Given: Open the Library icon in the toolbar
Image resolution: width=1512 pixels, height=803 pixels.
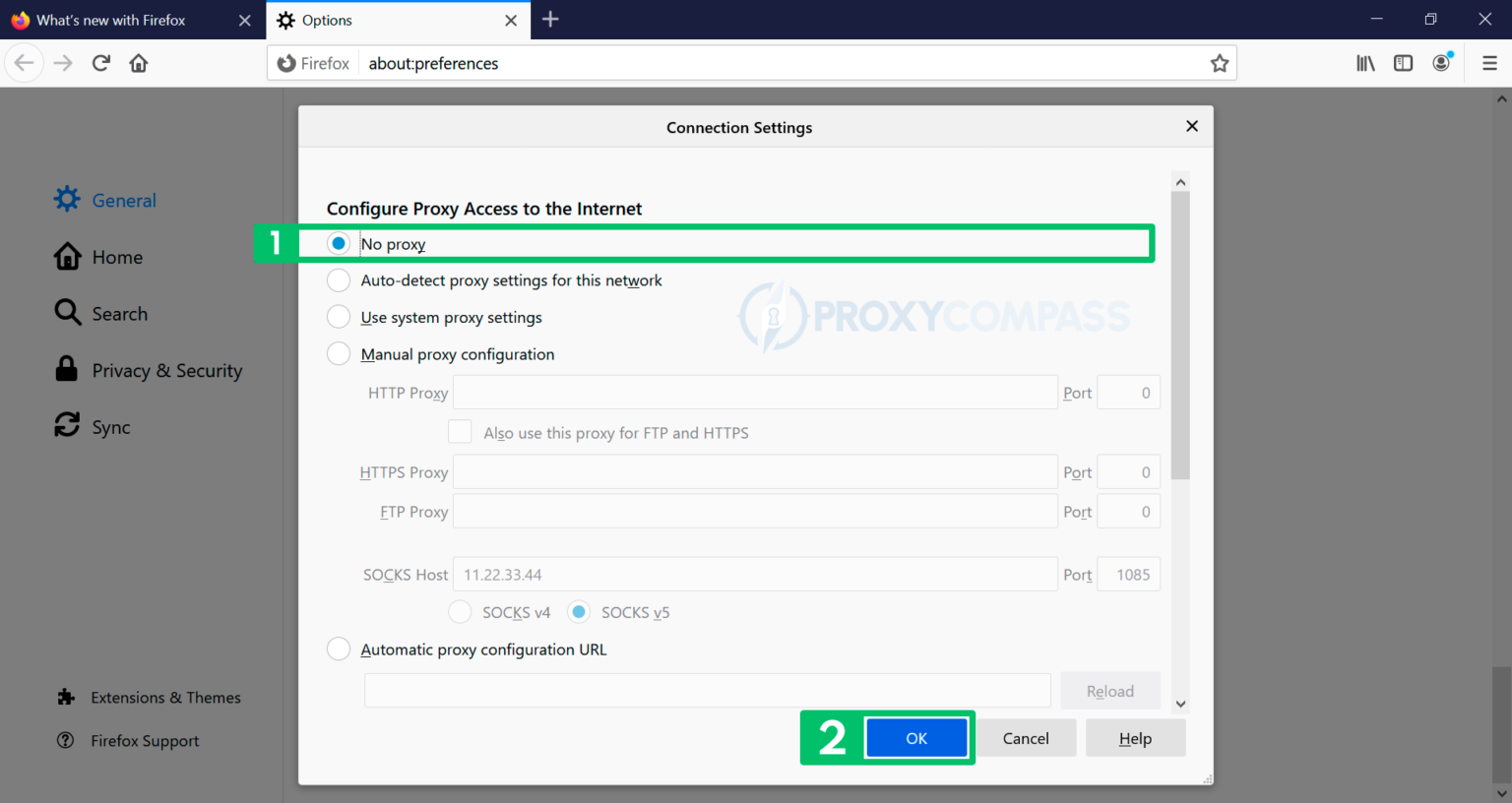Looking at the screenshot, I should [x=1365, y=62].
